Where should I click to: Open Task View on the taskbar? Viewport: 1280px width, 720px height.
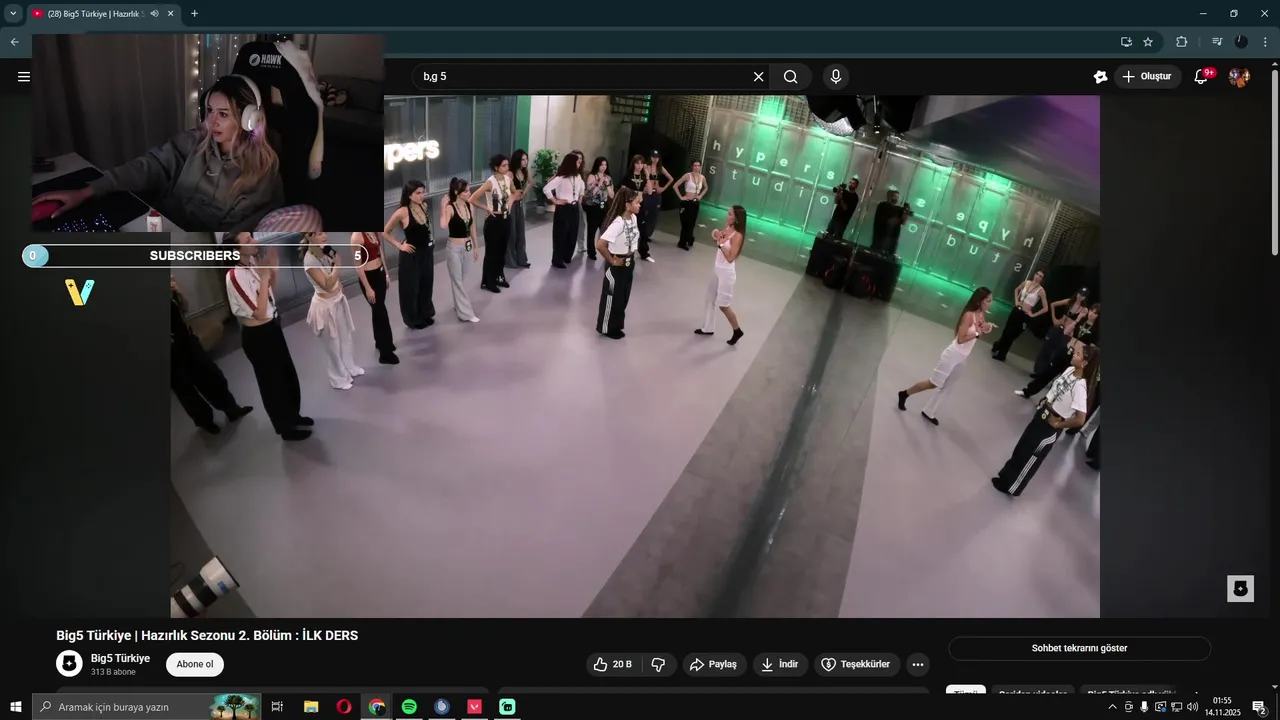click(277, 707)
